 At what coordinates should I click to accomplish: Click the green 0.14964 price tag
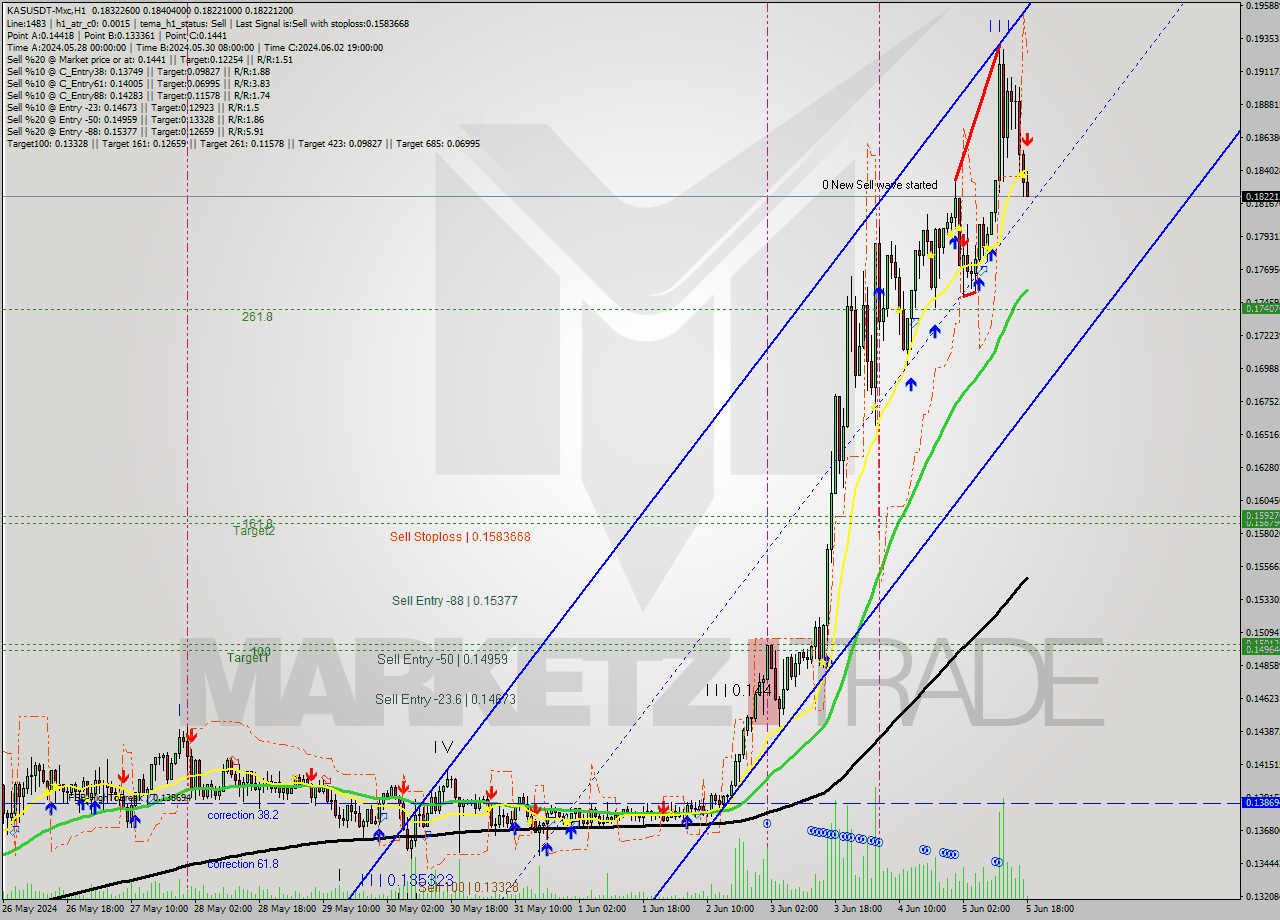coord(1259,649)
